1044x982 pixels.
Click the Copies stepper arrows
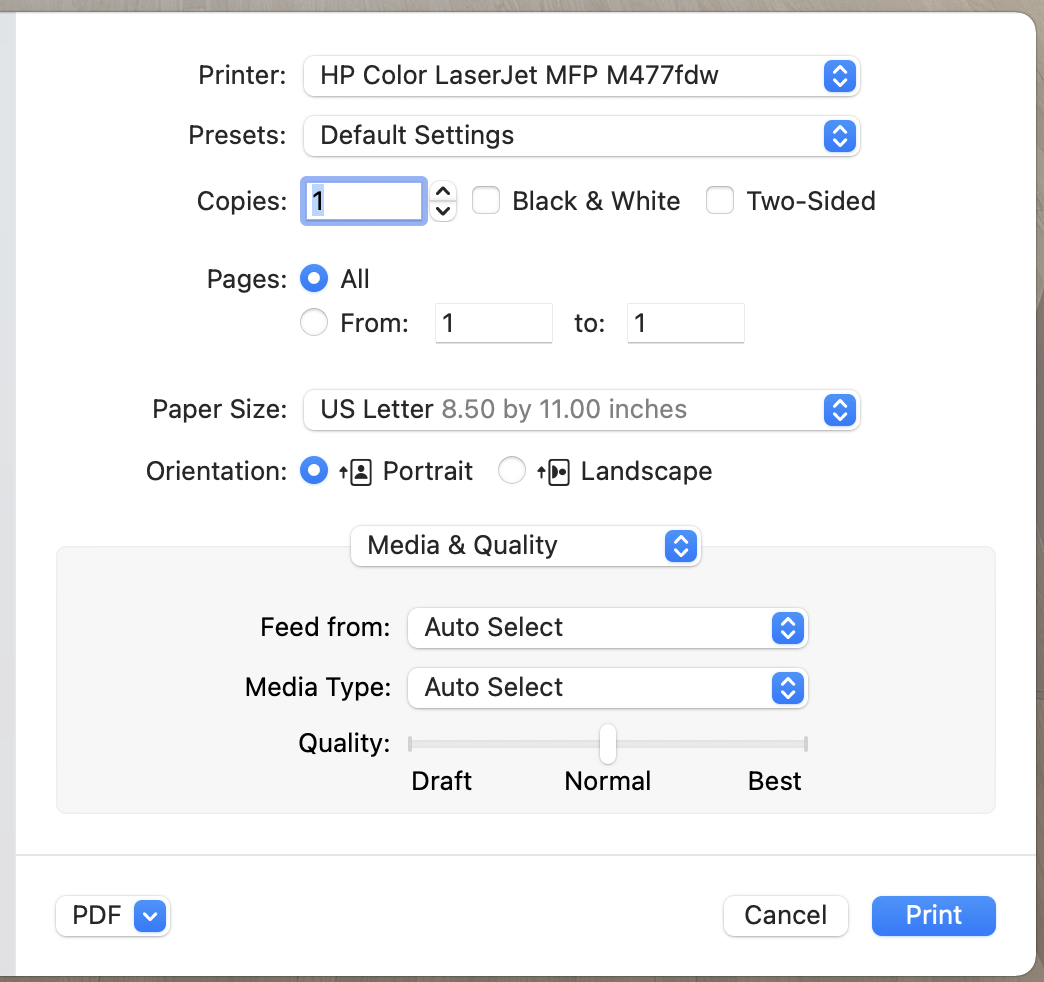[x=443, y=201]
